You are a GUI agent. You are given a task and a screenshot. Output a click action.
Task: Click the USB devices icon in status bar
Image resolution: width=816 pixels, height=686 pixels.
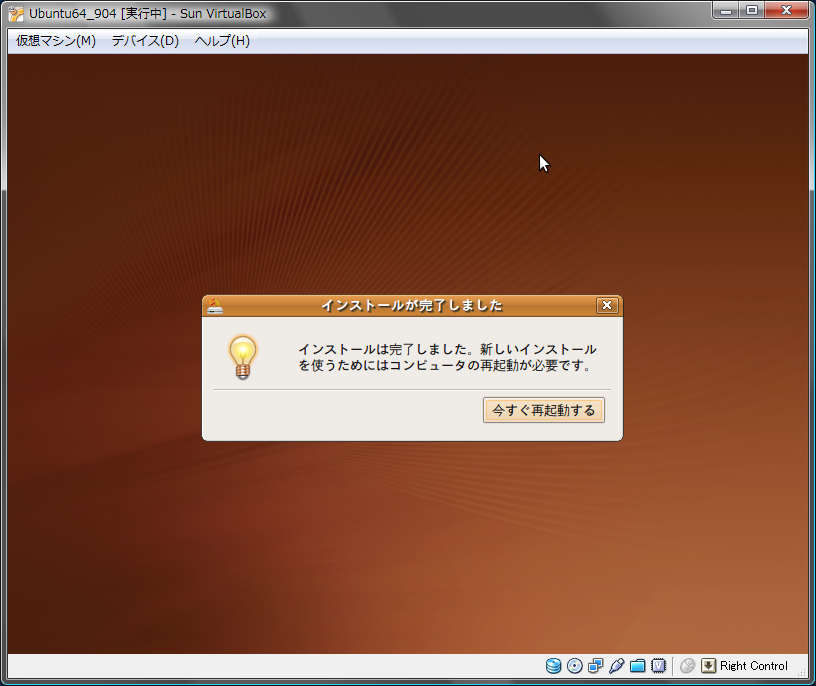(617, 666)
